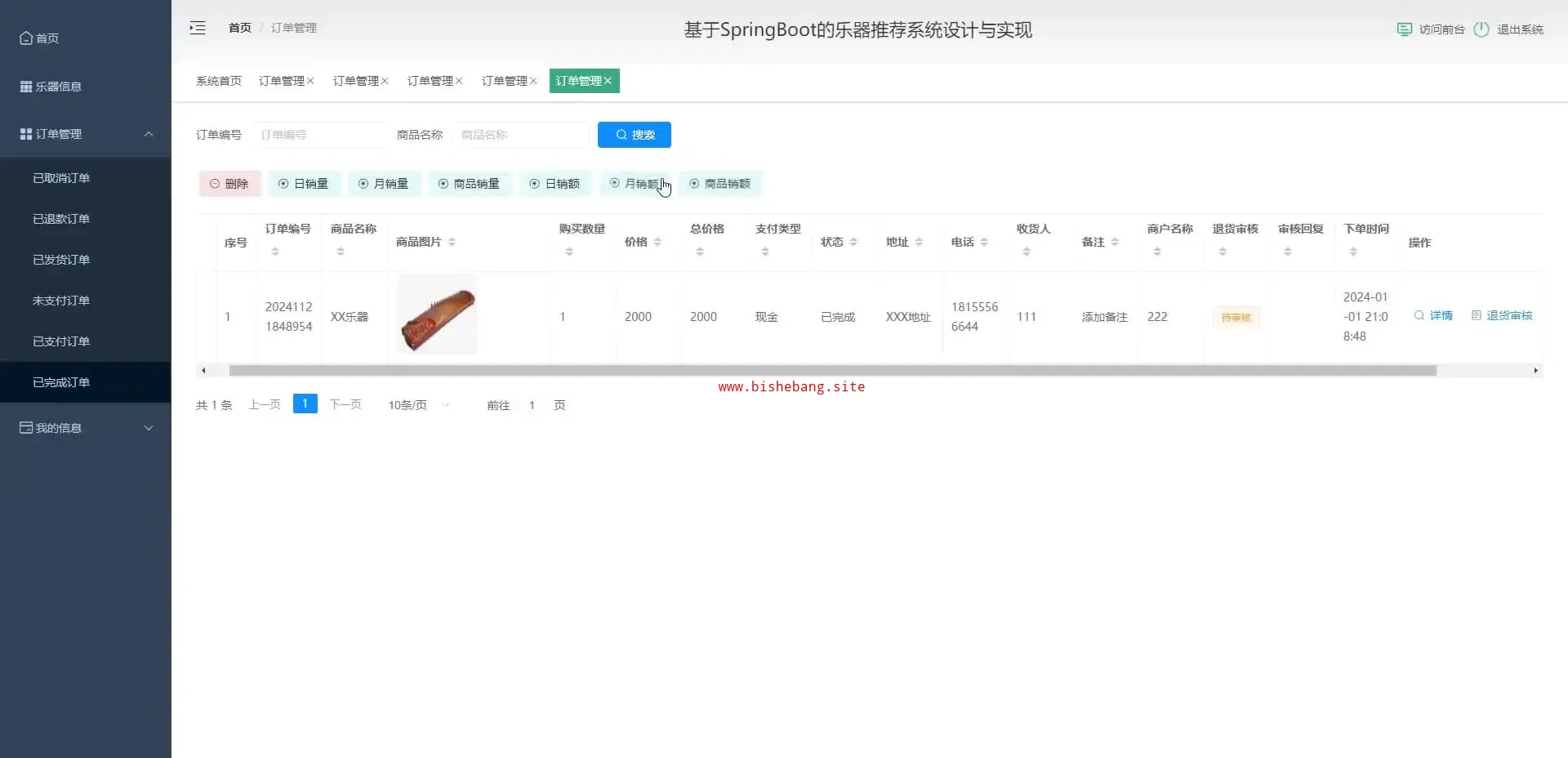Open 已退款订单 in the sidebar

click(86, 219)
